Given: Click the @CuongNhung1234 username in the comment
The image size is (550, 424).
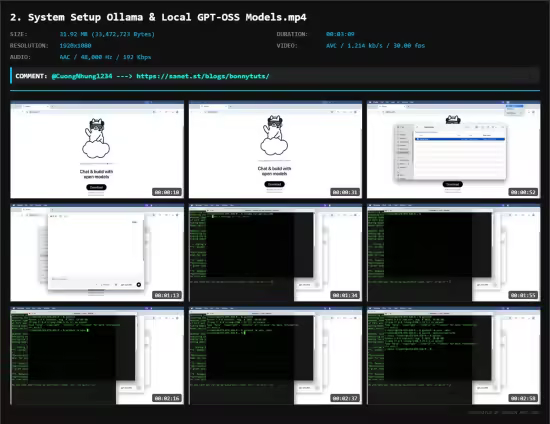Looking at the screenshot, I should 82,76.
